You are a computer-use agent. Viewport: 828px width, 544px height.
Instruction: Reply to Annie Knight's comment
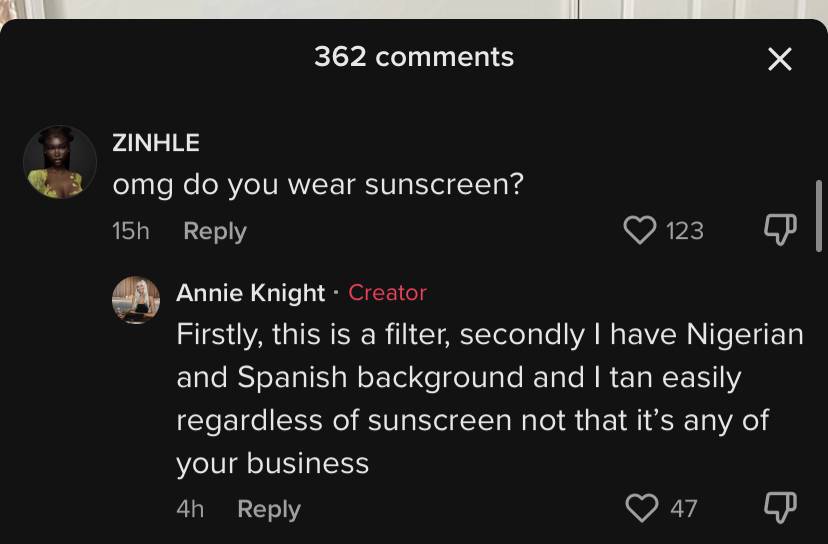[x=269, y=509]
